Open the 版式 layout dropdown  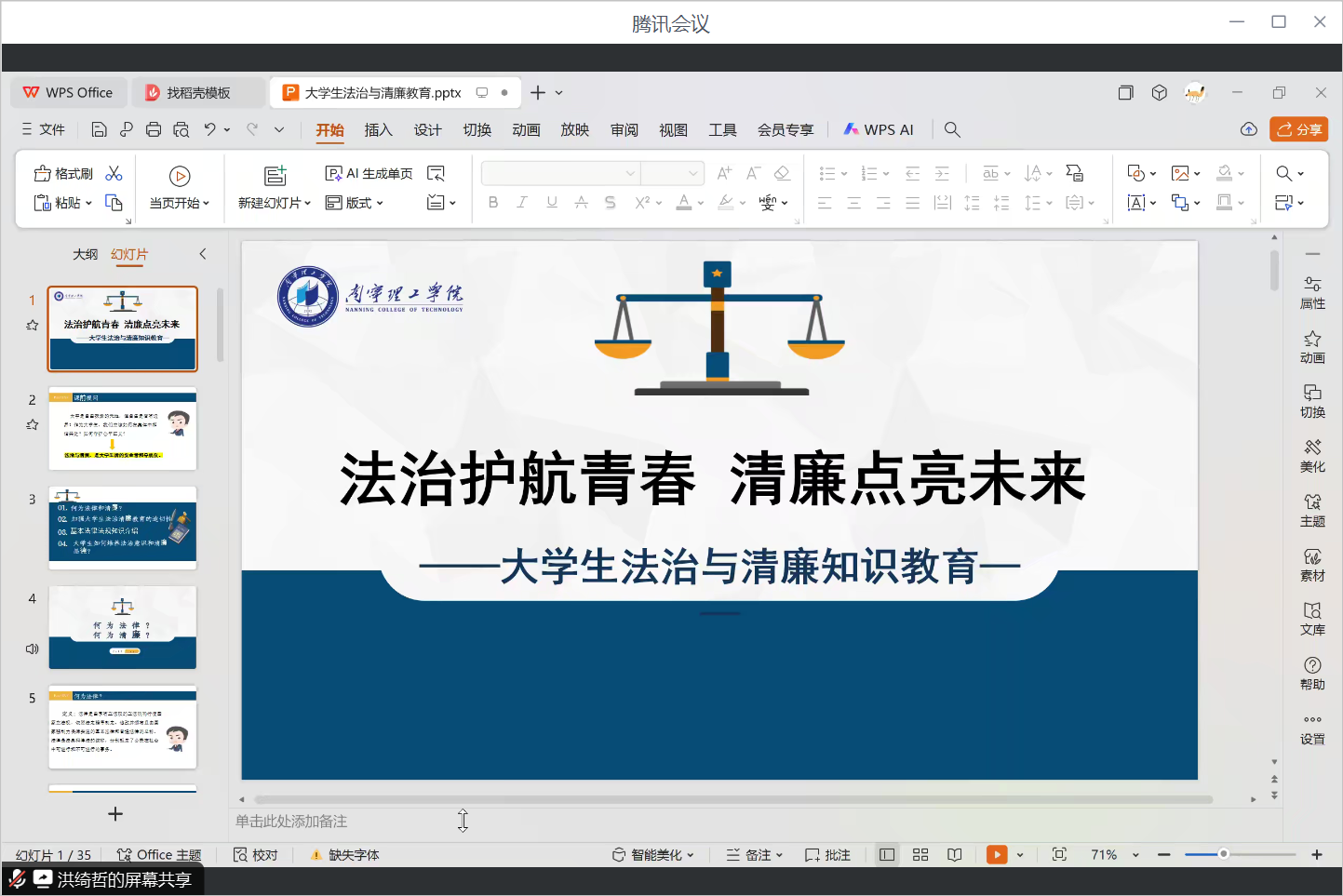355,203
